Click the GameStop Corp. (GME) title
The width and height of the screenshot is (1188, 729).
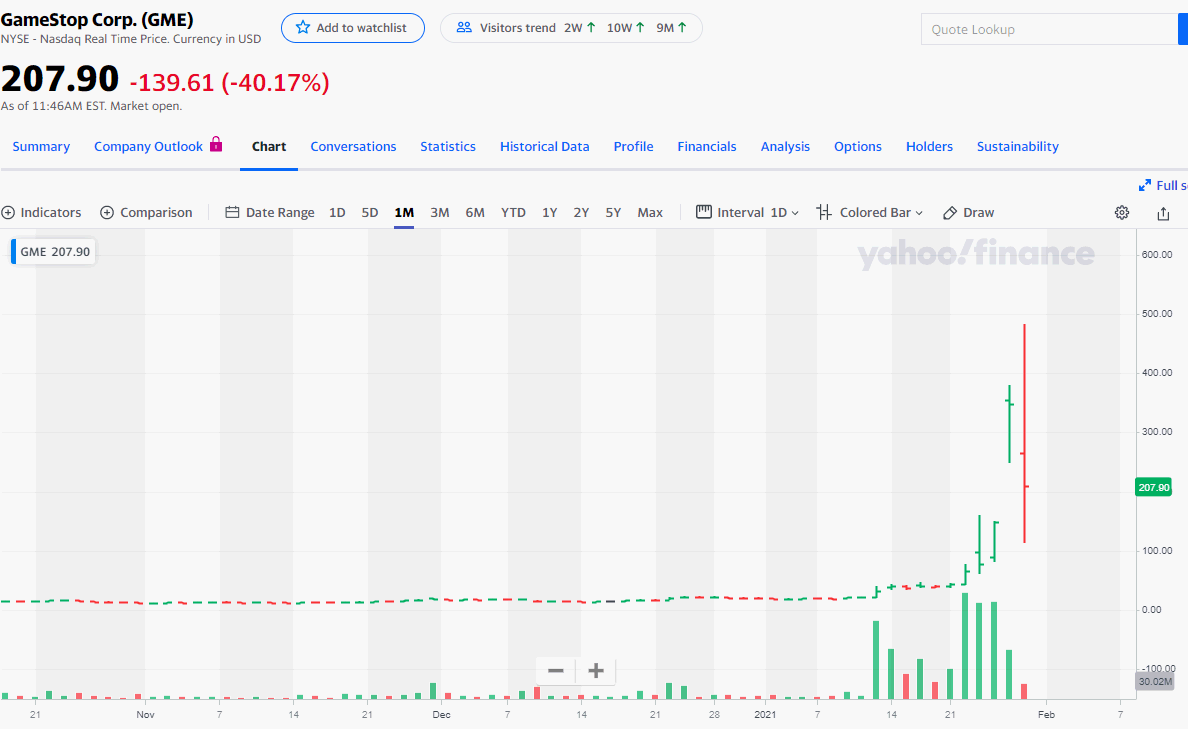tap(97, 20)
